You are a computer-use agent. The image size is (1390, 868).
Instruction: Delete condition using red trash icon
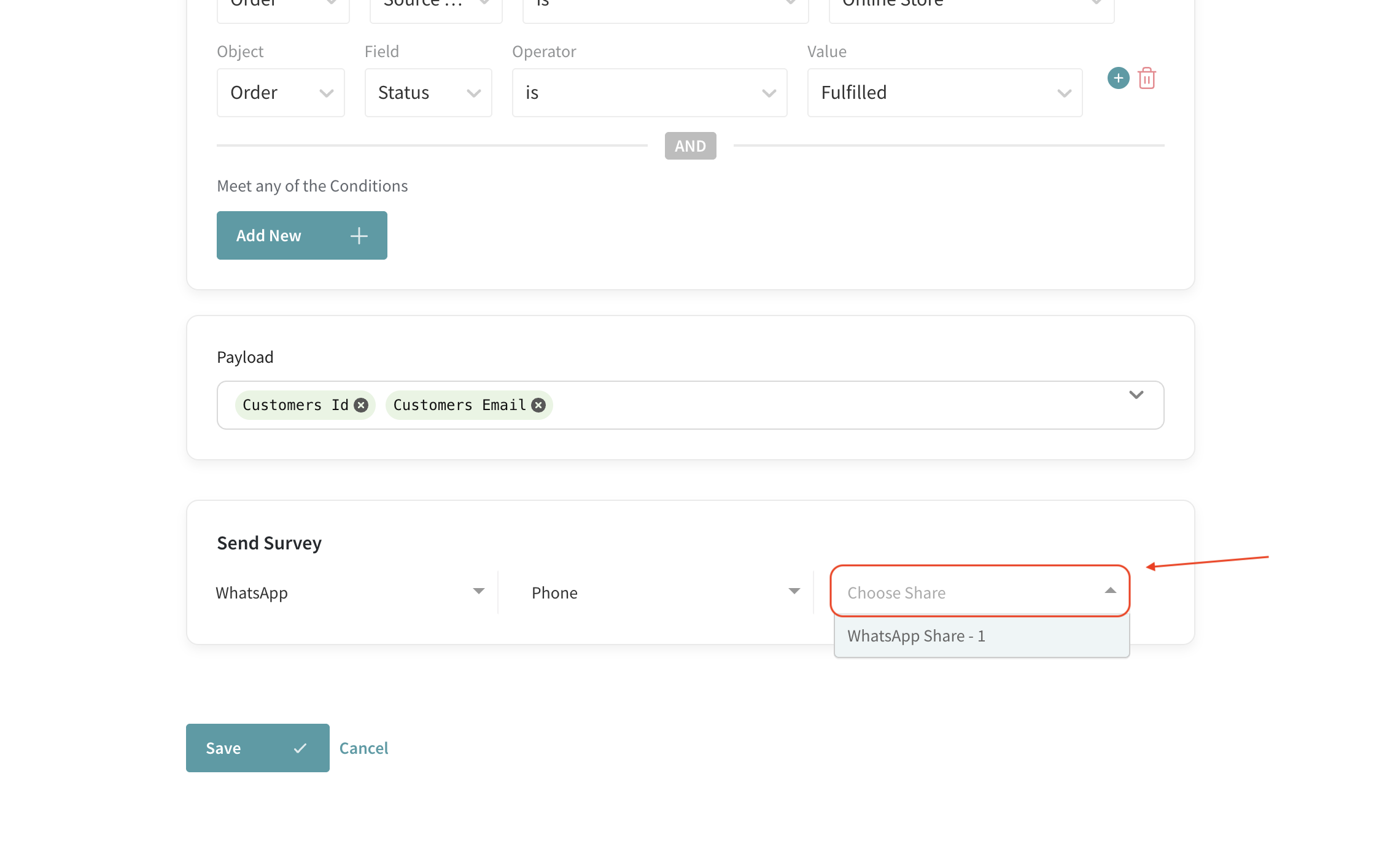pos(1146,79)
